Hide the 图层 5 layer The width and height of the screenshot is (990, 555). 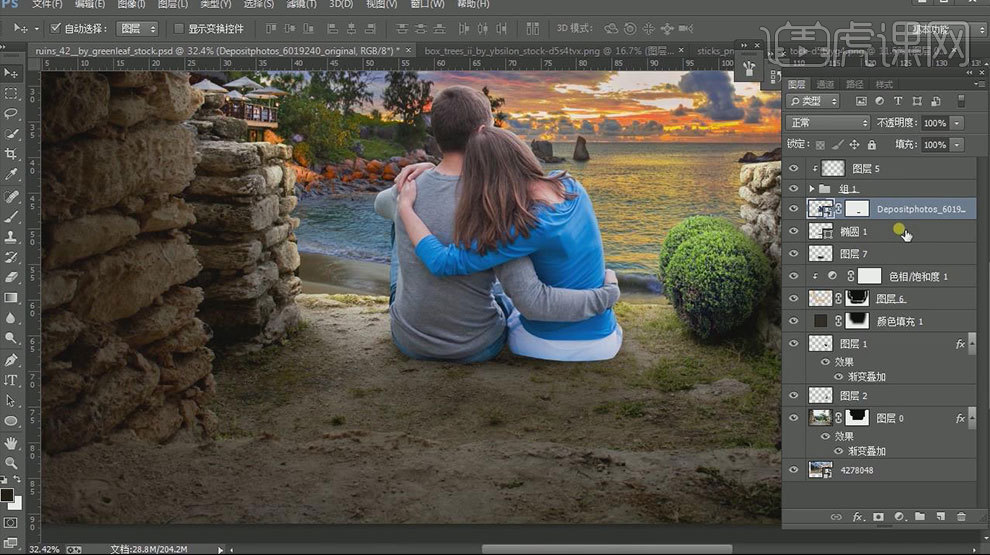point(794,169)
